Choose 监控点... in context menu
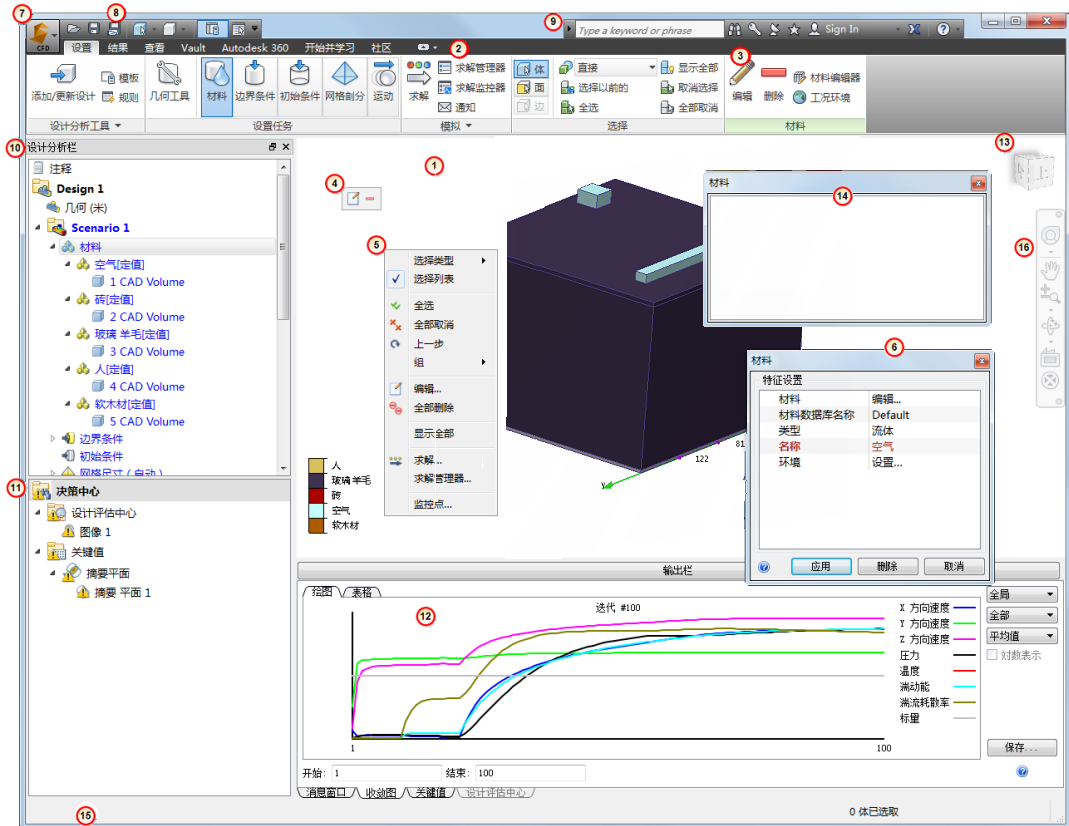The height and width of the screenshot is (826, 1069). pos(441,504)
